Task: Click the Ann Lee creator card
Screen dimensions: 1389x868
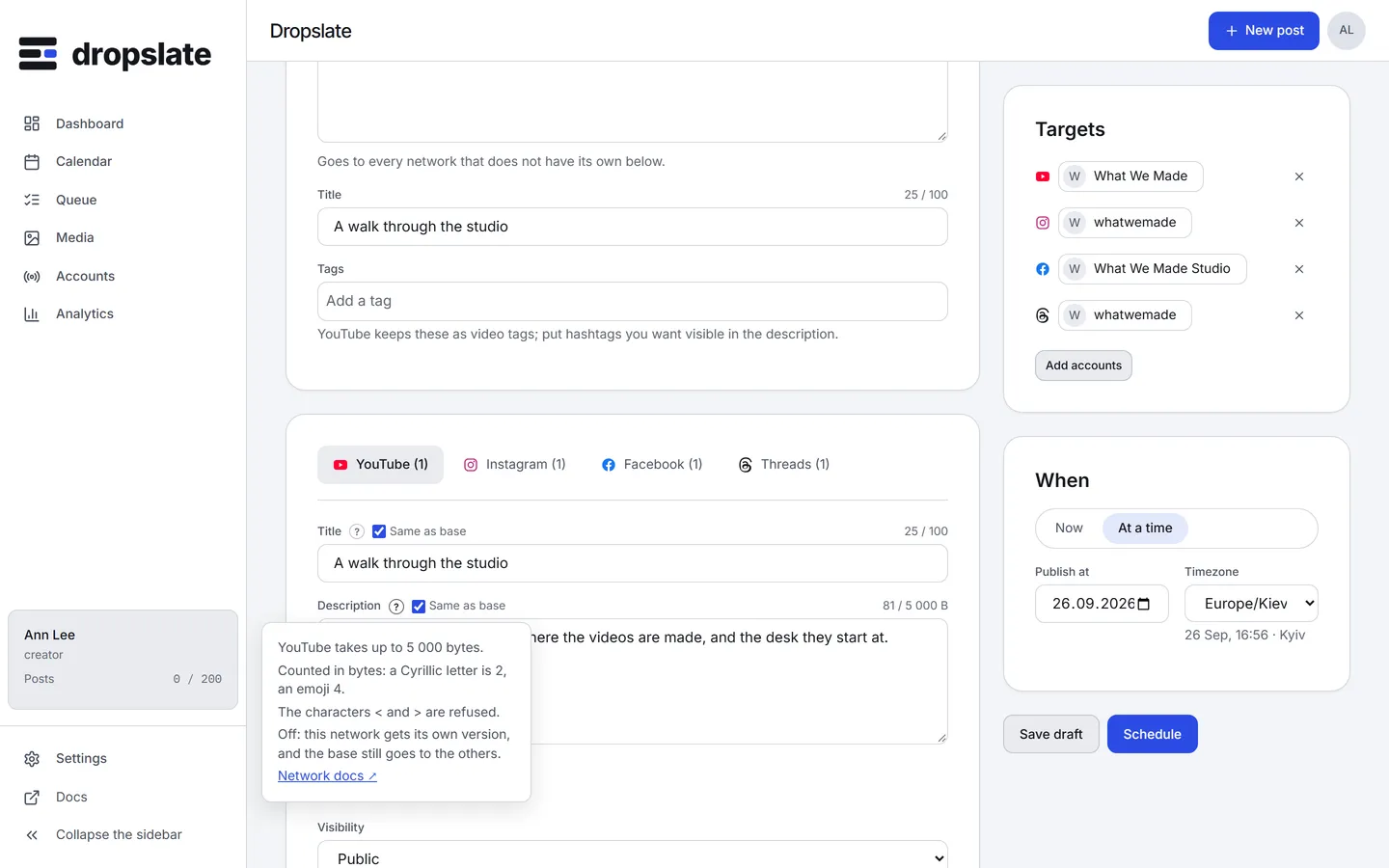Action: [123, 660]
